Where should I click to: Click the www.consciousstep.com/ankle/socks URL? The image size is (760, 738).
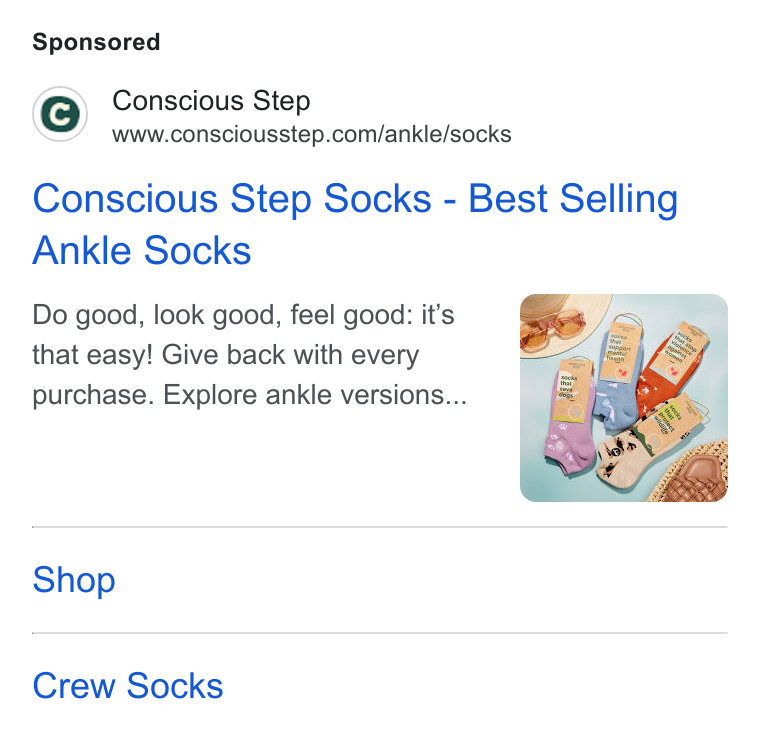click(312, 134)
